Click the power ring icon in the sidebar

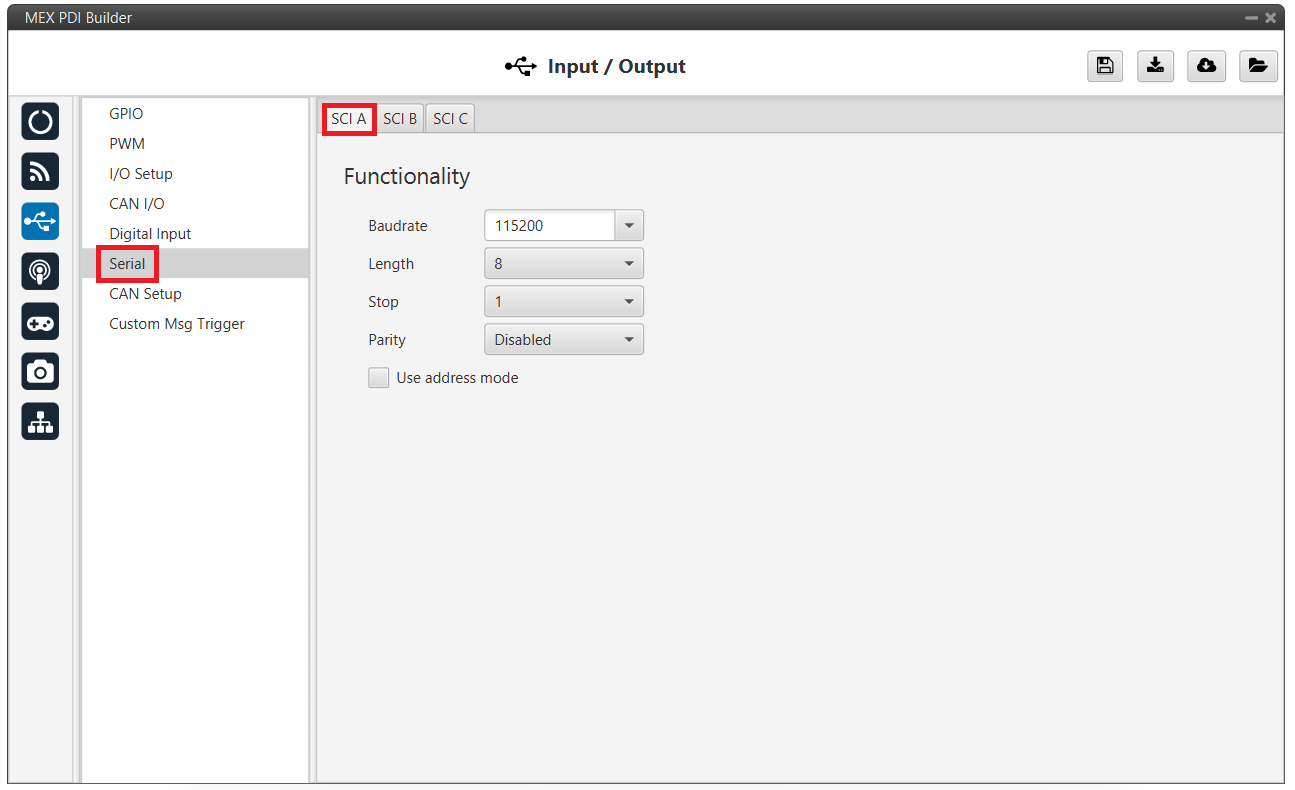(x=40, y=121)
